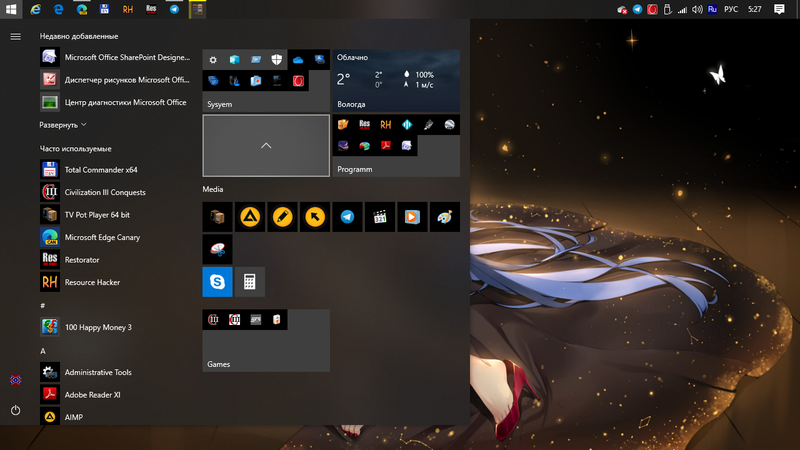Click the teal diamond icon in Programm folder
Viewport: 800px width, 450px height.
click(x=407, y=124)
